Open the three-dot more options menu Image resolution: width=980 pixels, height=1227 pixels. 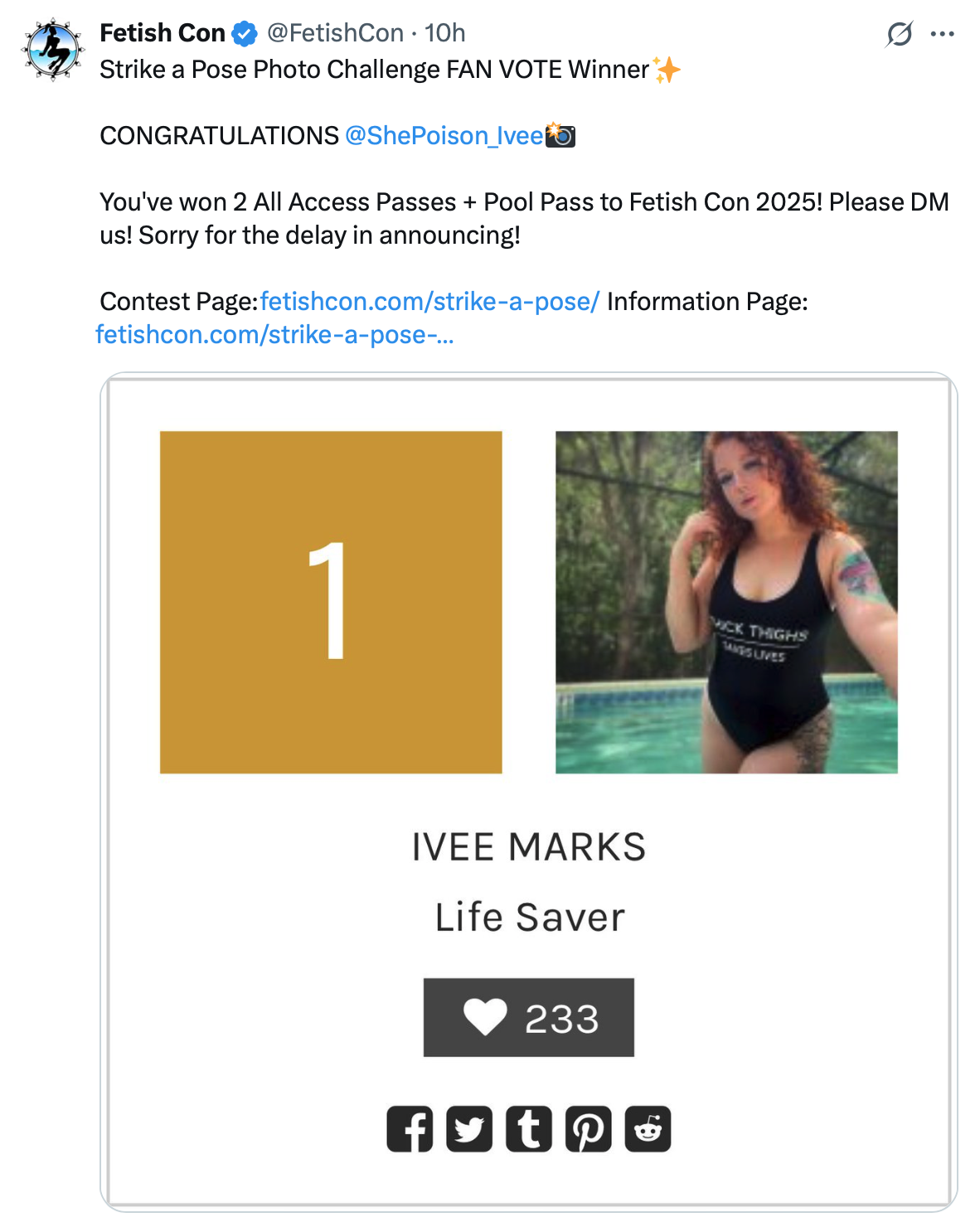pyautogui.click(x=942, y=34)
